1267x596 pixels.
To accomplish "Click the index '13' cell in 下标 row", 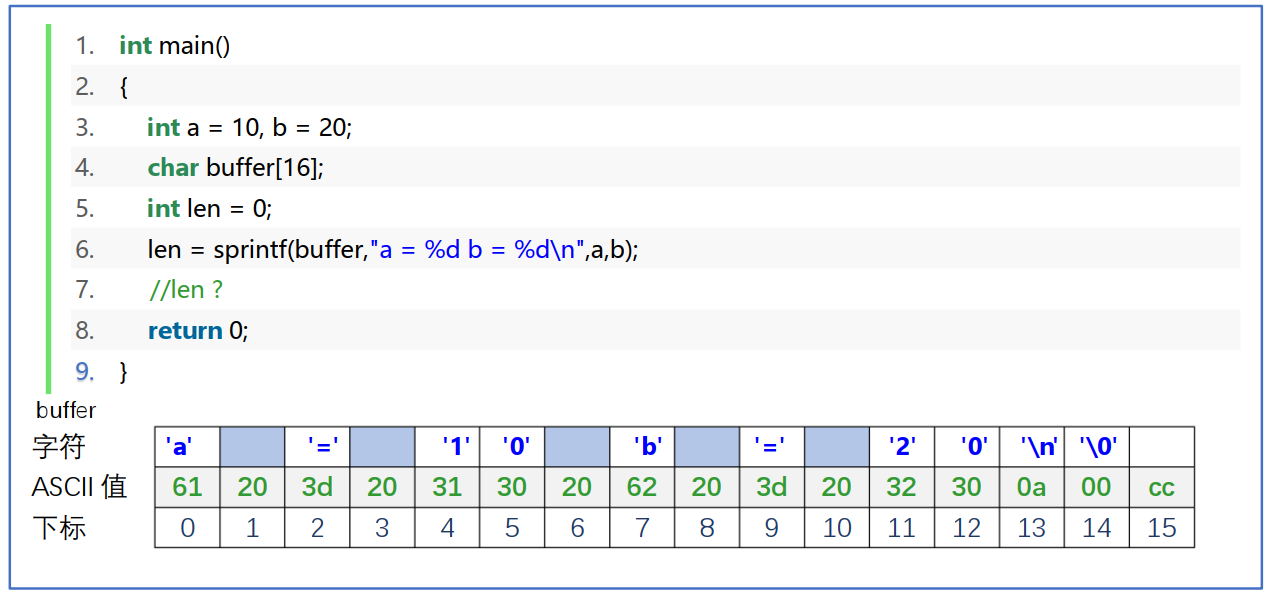I will coord(1032,527).
